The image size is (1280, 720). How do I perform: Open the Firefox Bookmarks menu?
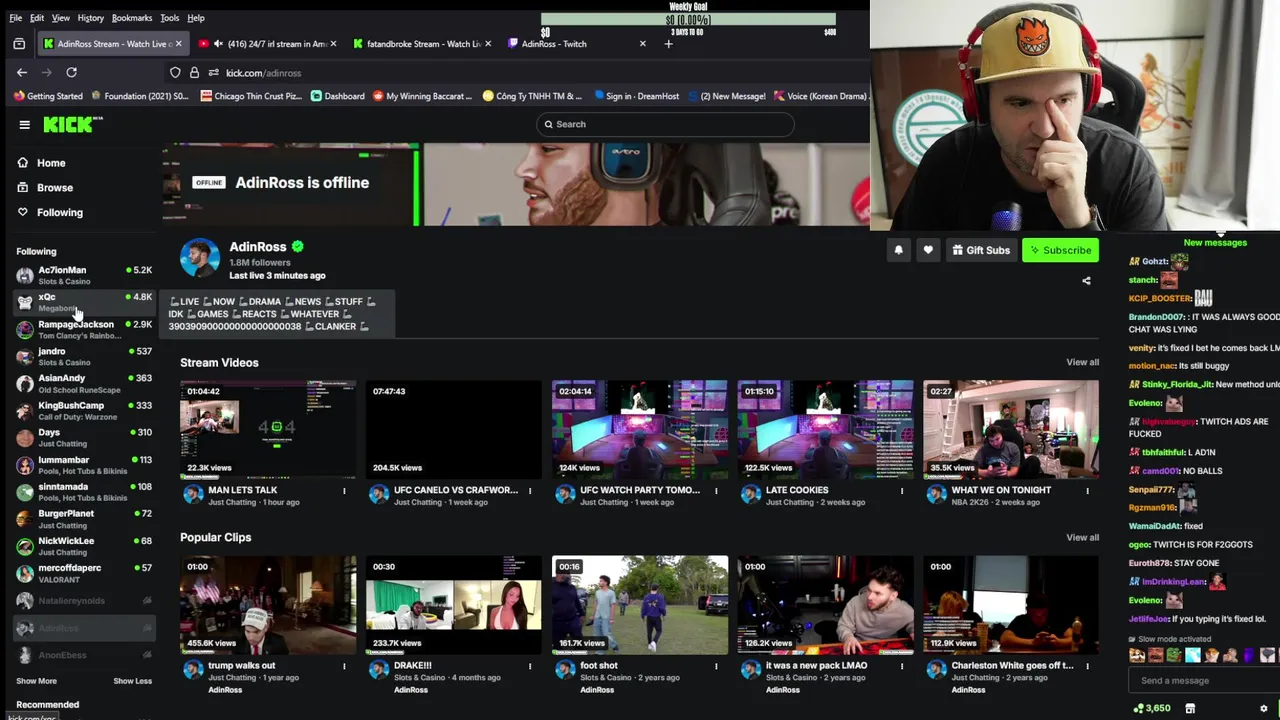click(x=132, y=18)
